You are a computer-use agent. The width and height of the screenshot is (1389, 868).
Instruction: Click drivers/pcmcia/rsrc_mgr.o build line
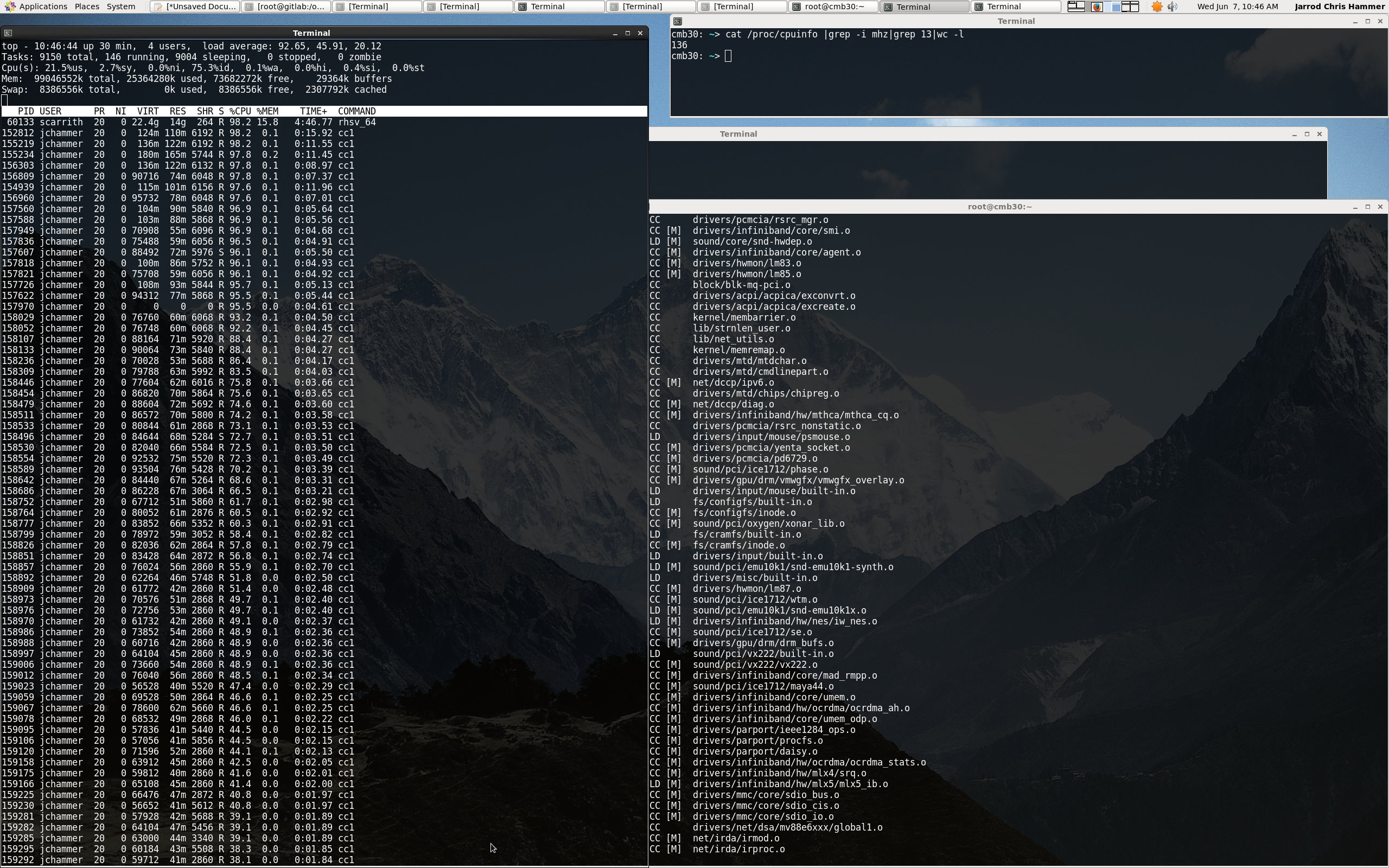tap(738, 220)
